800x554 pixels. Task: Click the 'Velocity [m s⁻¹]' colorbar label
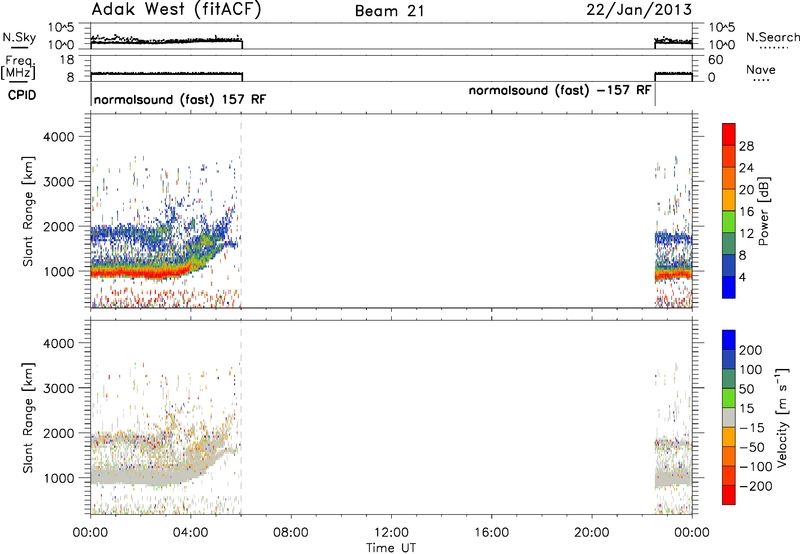click(x=782, y=417)
